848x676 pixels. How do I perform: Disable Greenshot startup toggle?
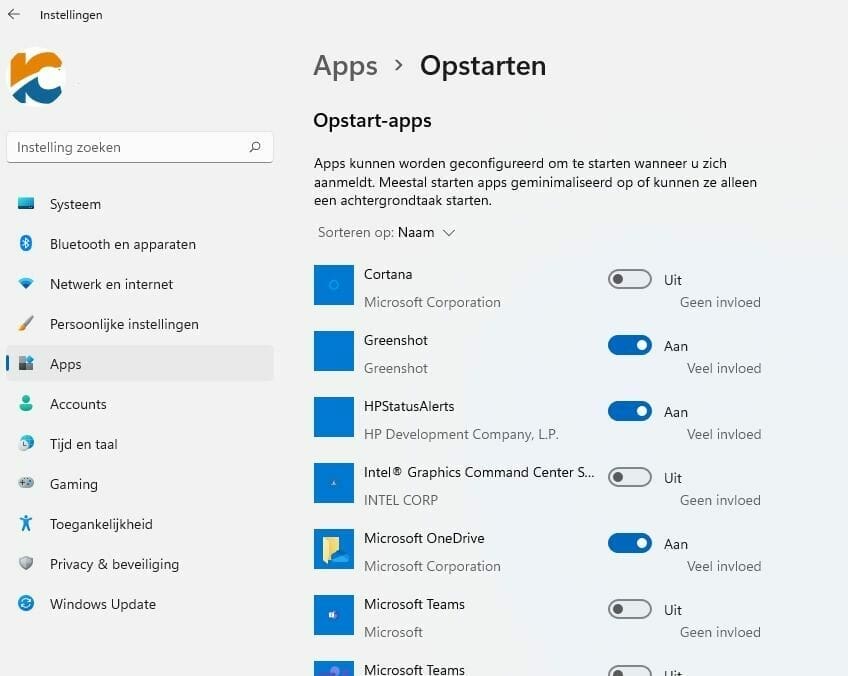point(630,345)
